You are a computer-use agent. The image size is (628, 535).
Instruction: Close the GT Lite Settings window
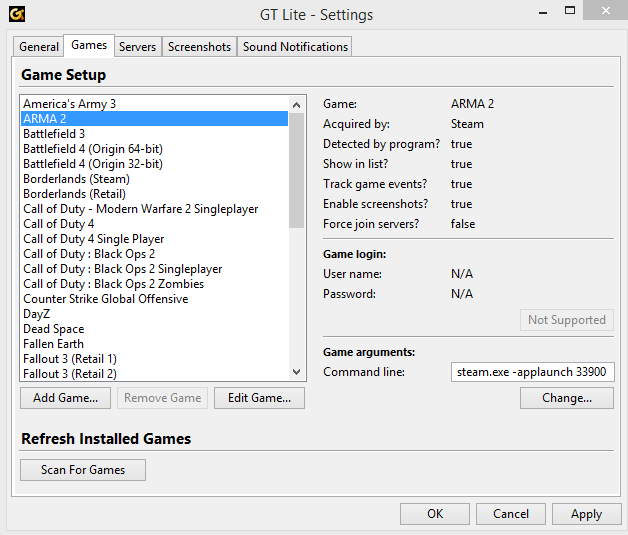tap(606, 10)
